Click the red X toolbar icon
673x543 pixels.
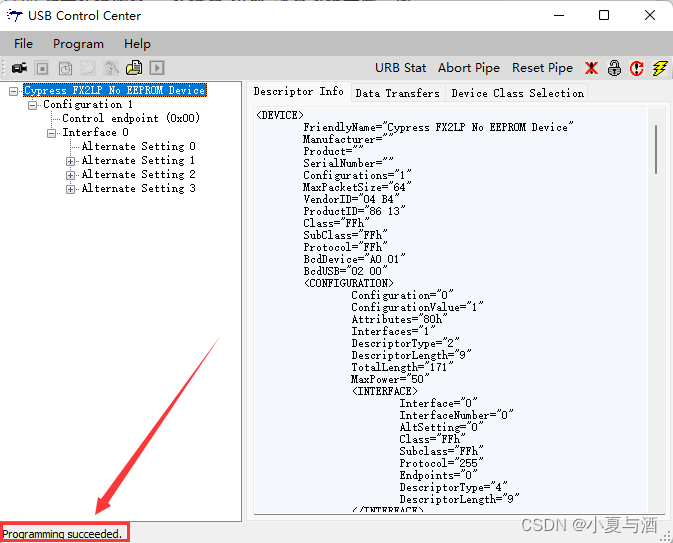pyautogui.click(x=591, y=68)
